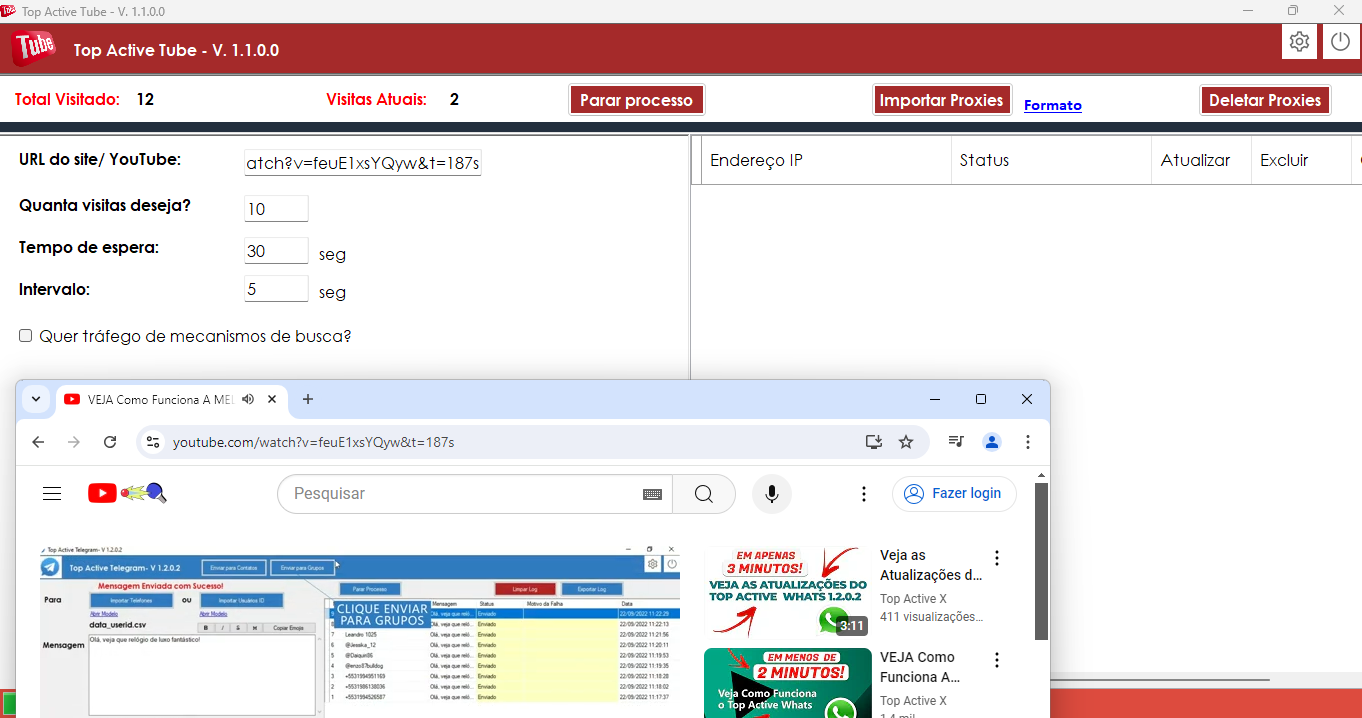1362x718 pixels.
Task: Click the install app icon in the address bar
Action: click(874, 441)
